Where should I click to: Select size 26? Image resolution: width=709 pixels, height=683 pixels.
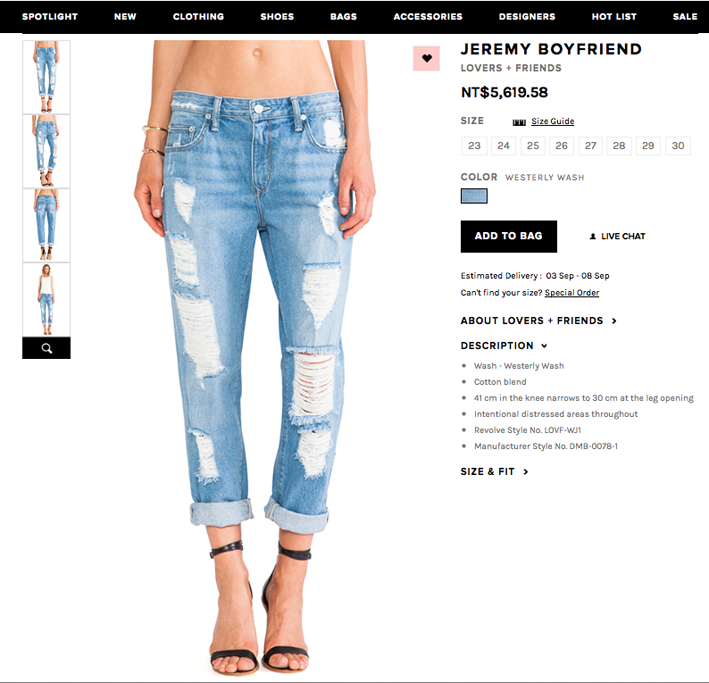(562, 146)
